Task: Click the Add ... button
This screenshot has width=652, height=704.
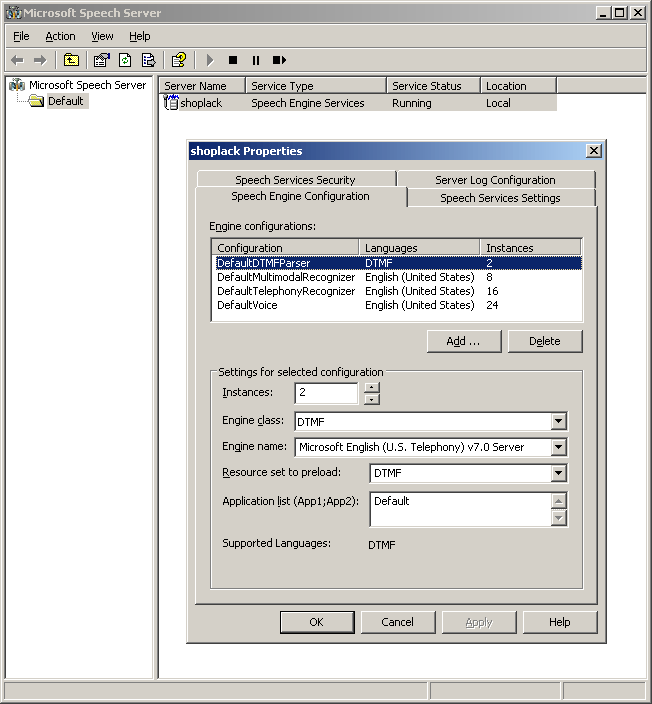Action: pos(464,341)
